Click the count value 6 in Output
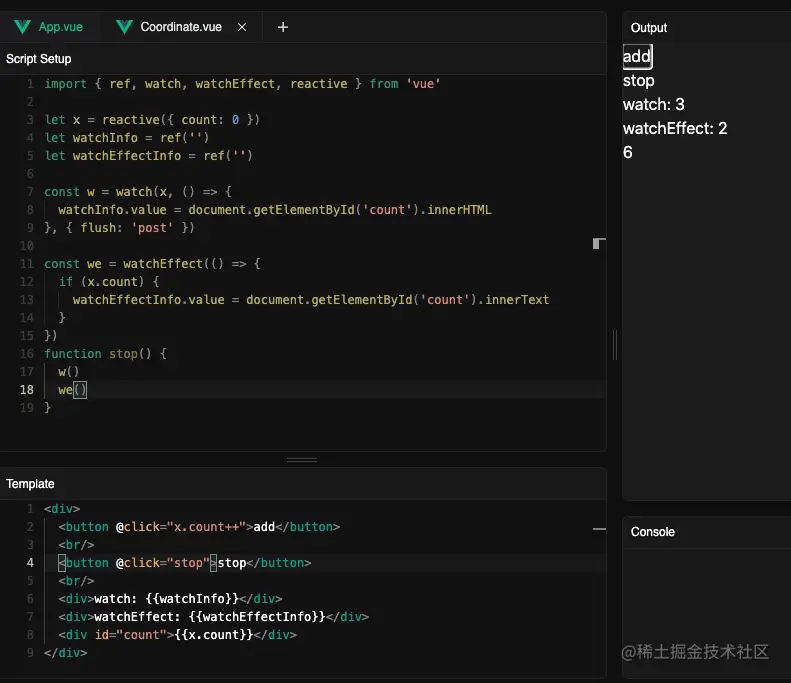 click(x=628, y=152)
